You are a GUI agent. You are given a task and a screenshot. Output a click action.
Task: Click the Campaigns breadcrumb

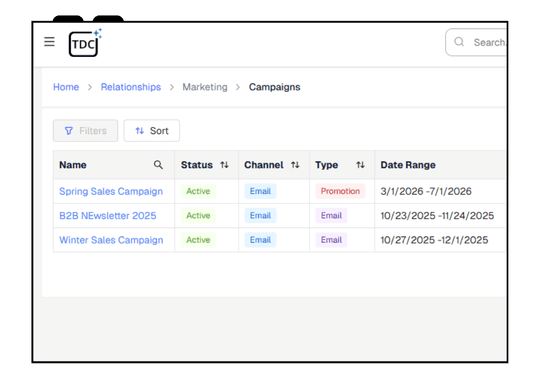pyautogui.click(x=274, y=87)
